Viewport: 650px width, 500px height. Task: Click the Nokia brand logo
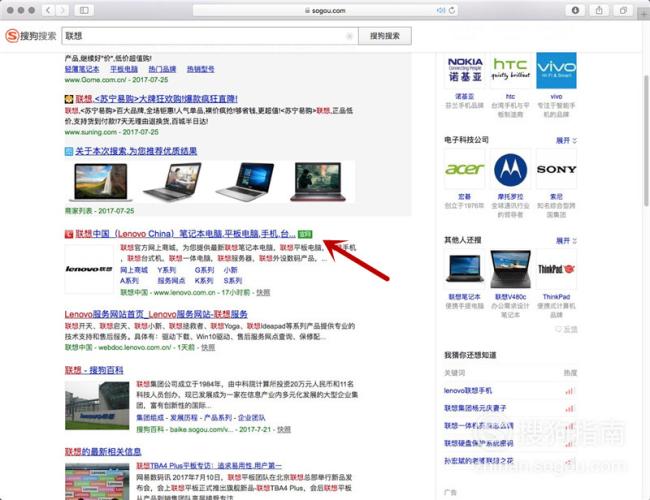coord(465,70)
